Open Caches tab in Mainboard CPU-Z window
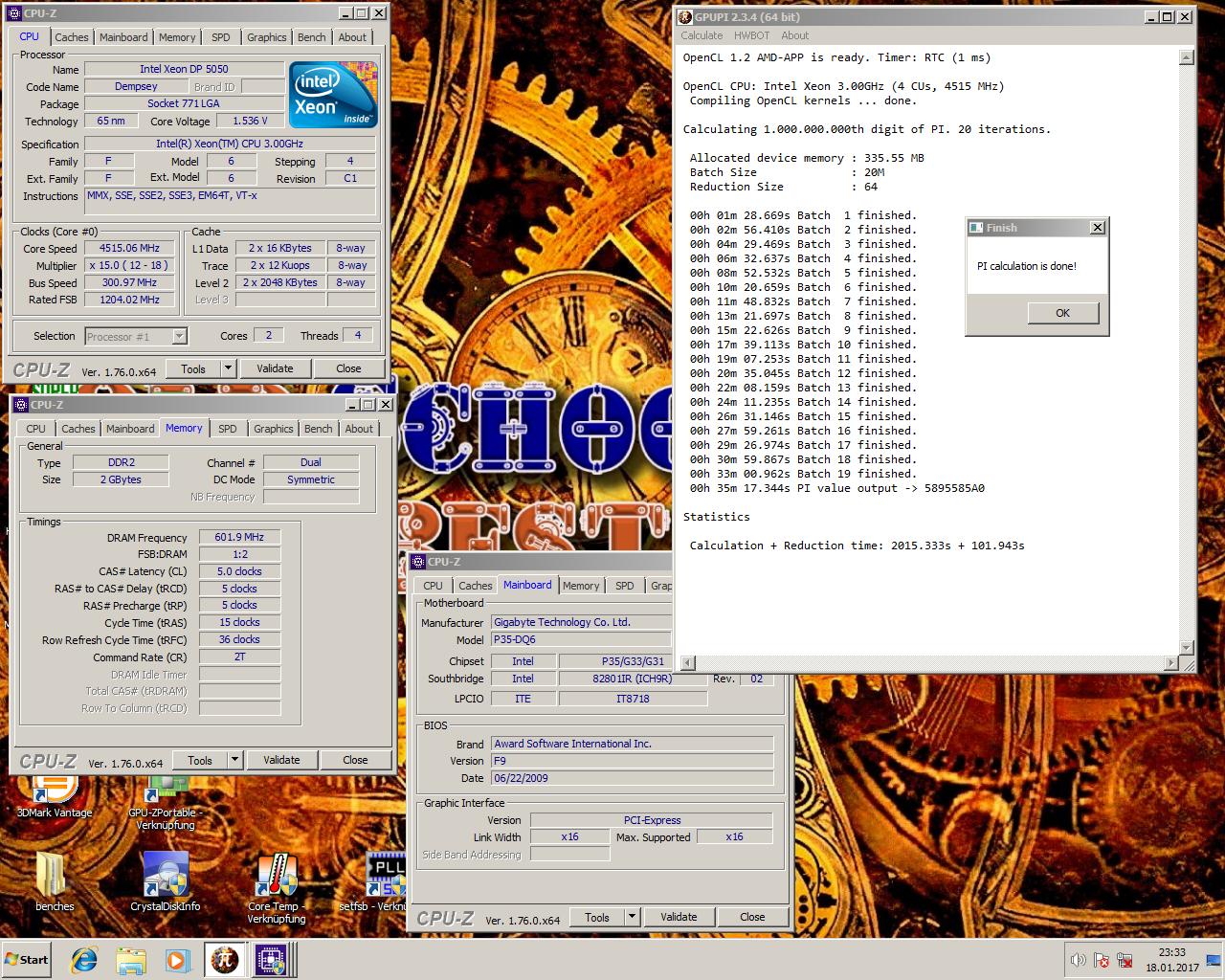The height and width of the screenshot is (980, 1225). tap(475, 586)
